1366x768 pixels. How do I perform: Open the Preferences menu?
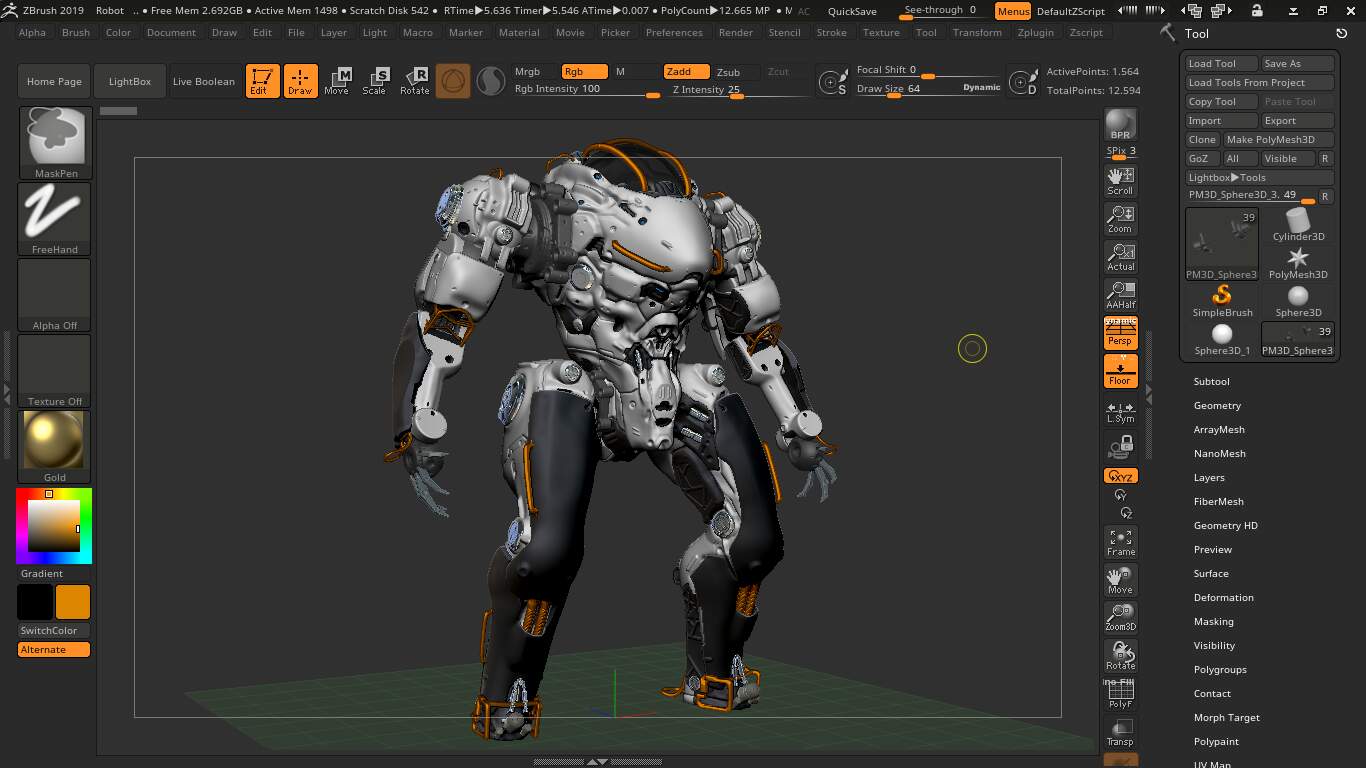pos(674,32)
